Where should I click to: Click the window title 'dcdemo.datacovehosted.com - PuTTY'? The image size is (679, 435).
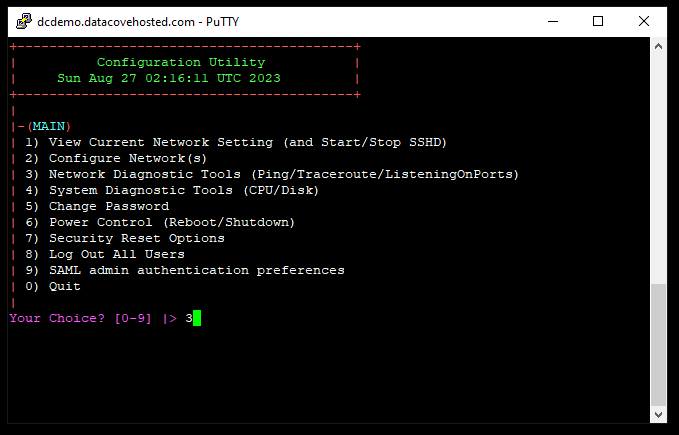[138, 22]
